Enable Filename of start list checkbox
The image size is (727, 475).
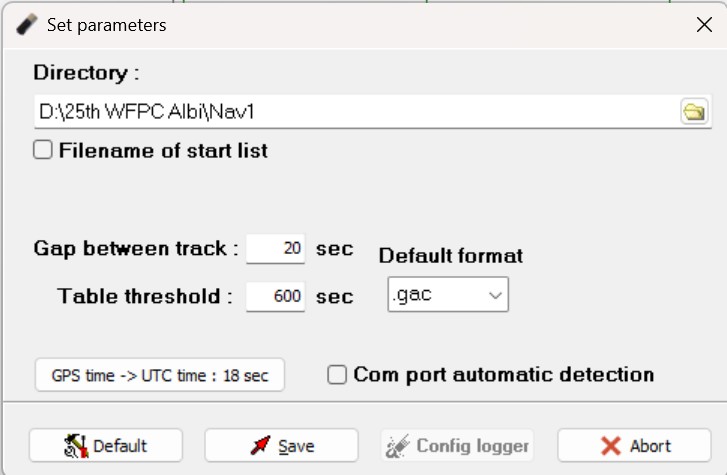(x=43, y=151)
